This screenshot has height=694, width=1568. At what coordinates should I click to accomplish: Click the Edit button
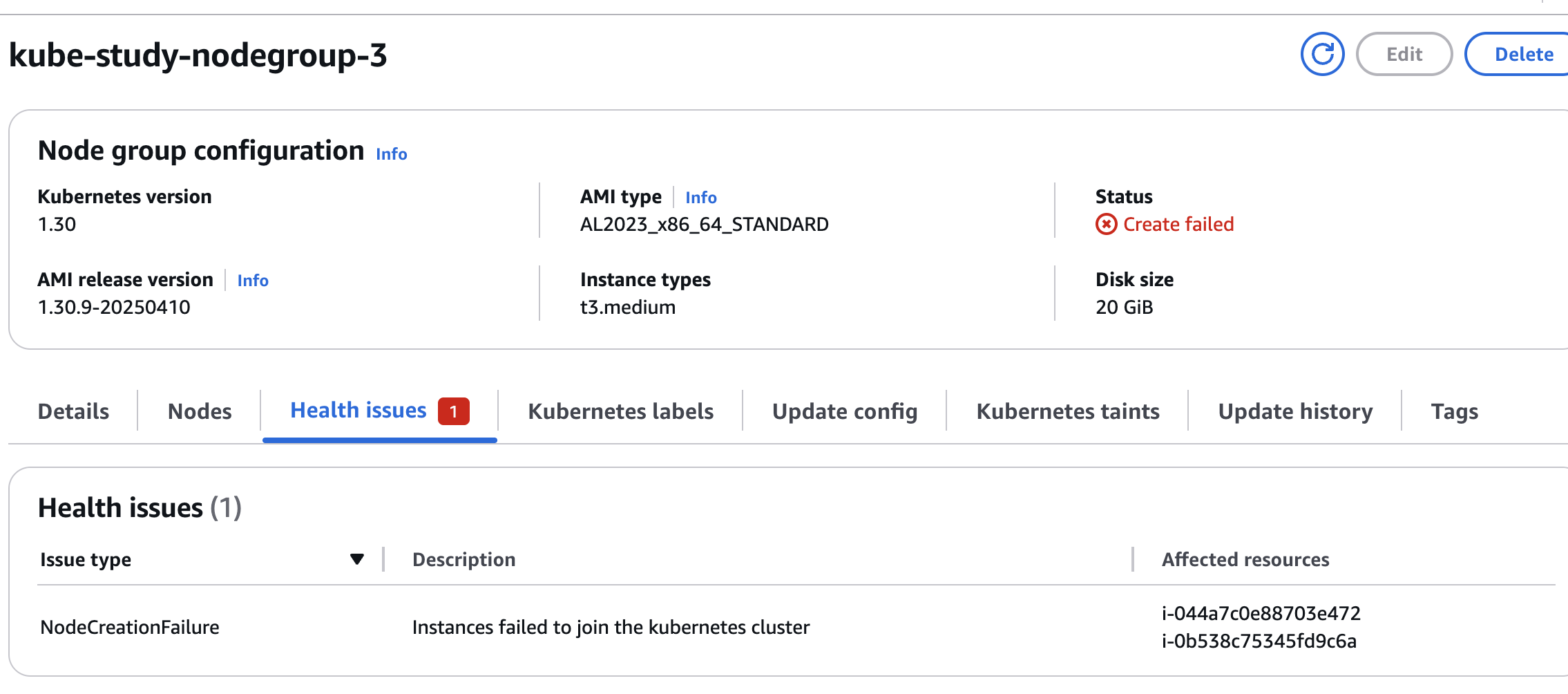[1404, 54]
